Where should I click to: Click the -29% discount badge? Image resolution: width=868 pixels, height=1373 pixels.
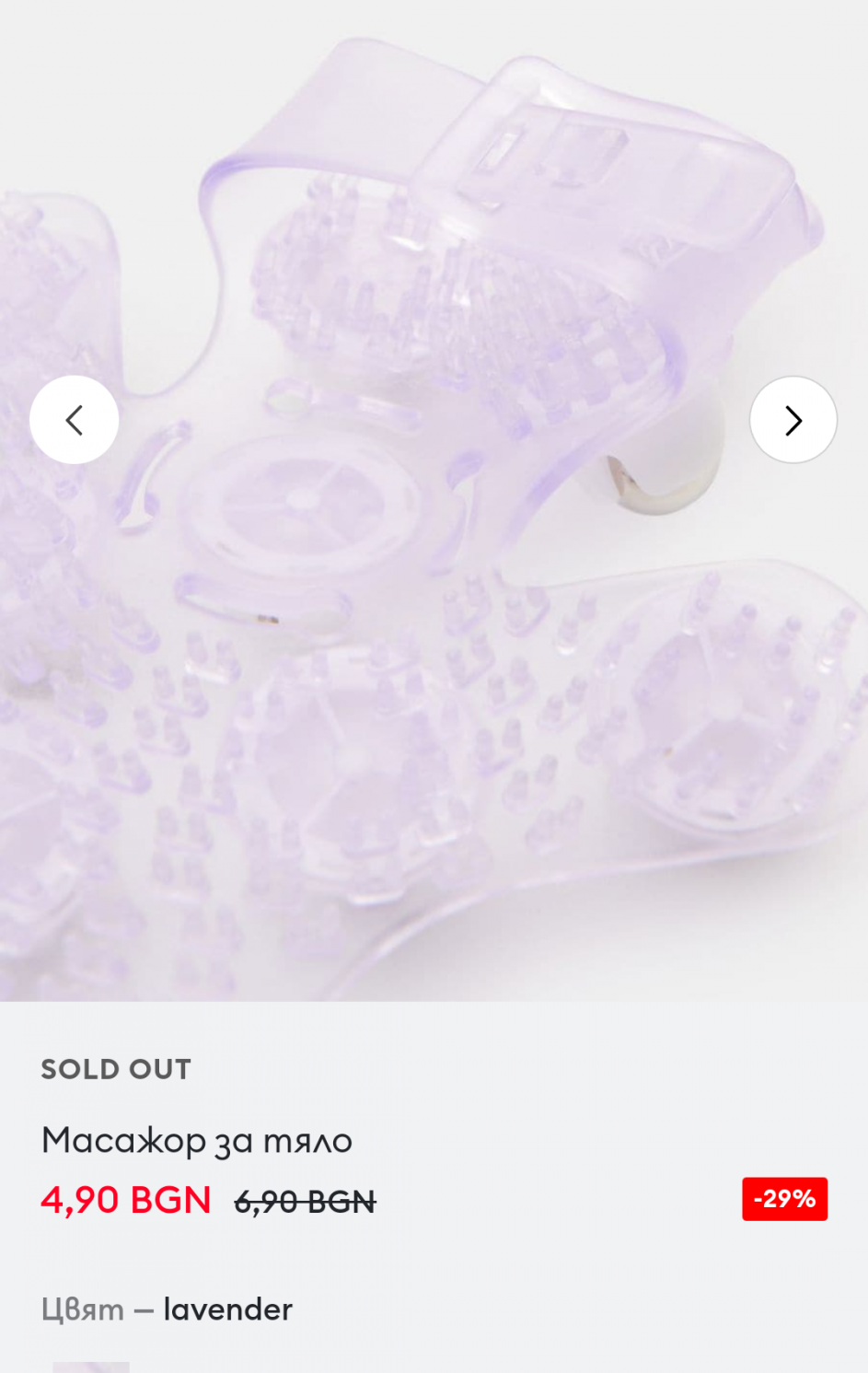click(784, 1199)
